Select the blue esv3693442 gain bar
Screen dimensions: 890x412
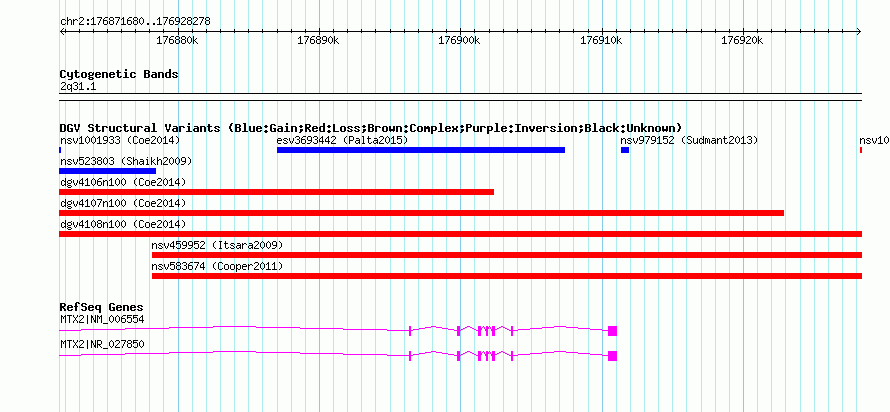(x=421, y=150)
